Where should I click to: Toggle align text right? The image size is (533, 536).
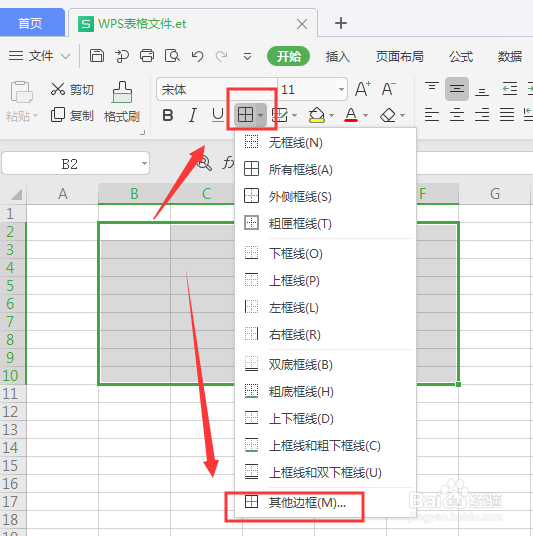pyautogui.click(x=482, y=115)
